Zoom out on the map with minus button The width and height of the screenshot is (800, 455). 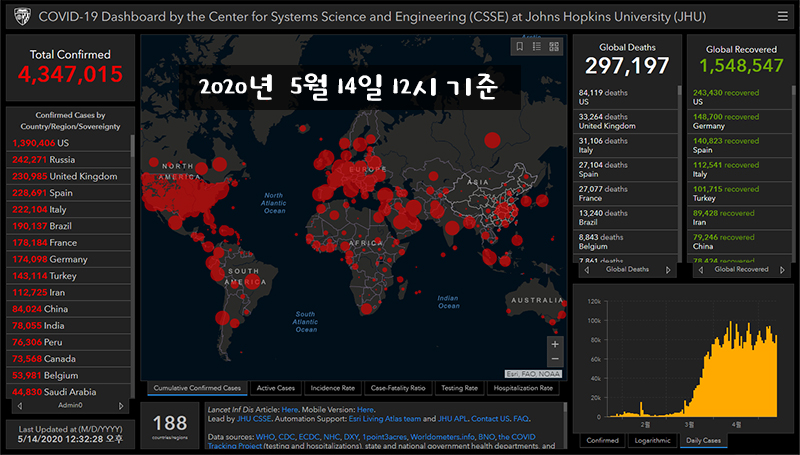coord(555,359)
